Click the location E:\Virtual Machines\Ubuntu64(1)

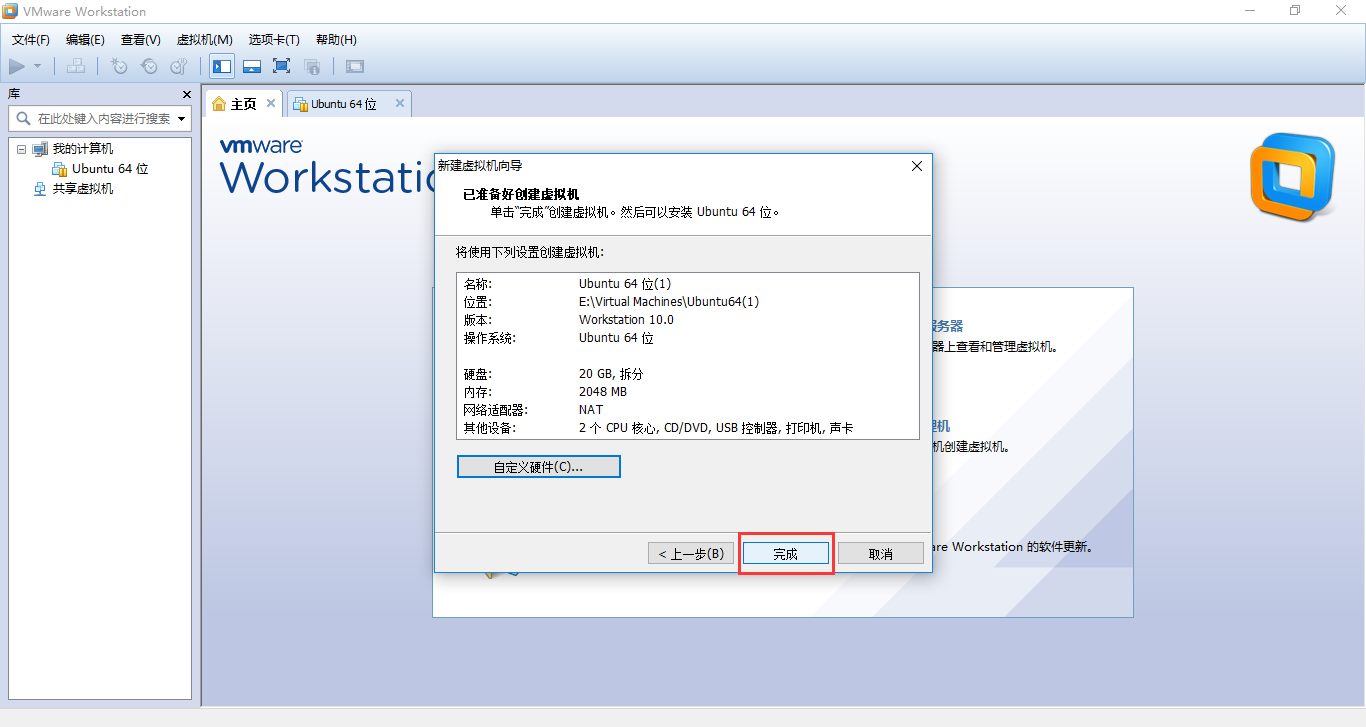point(669,302)
